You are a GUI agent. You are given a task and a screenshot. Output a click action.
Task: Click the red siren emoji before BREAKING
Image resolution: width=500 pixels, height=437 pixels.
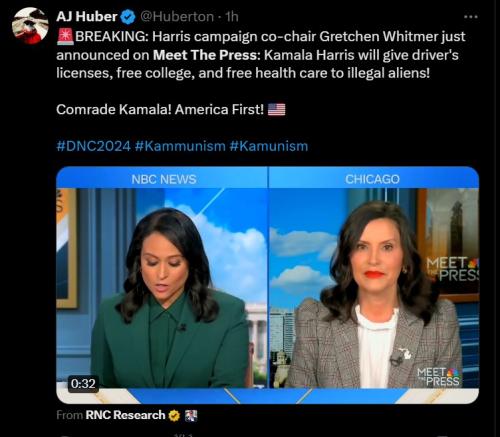click(x=65, y=37)
